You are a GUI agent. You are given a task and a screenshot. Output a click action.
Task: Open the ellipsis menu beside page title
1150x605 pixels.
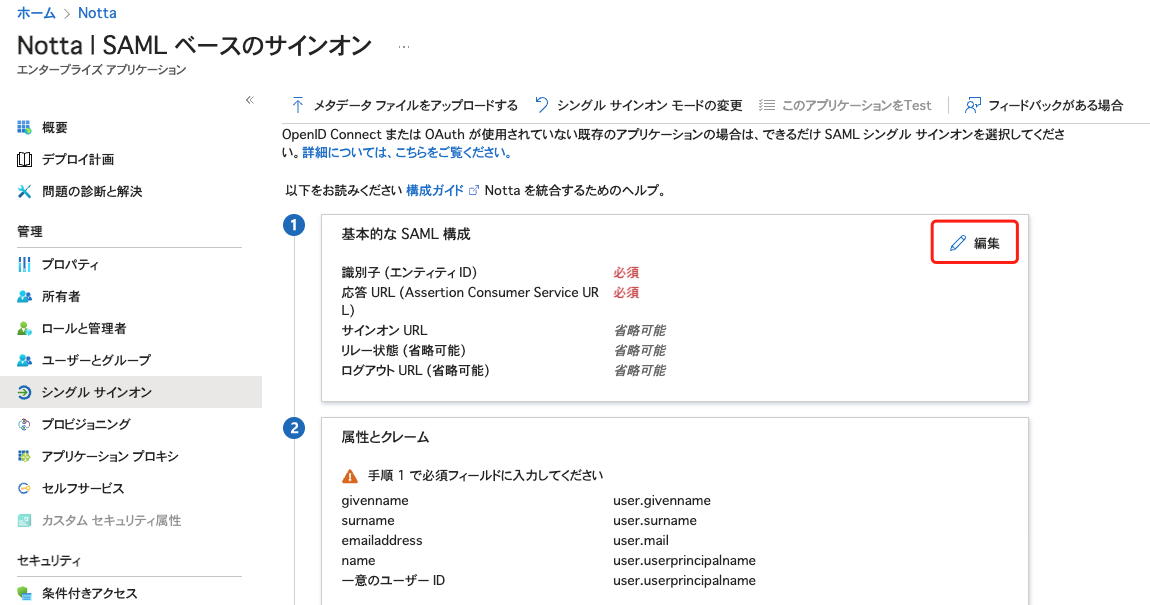(403, 46)
